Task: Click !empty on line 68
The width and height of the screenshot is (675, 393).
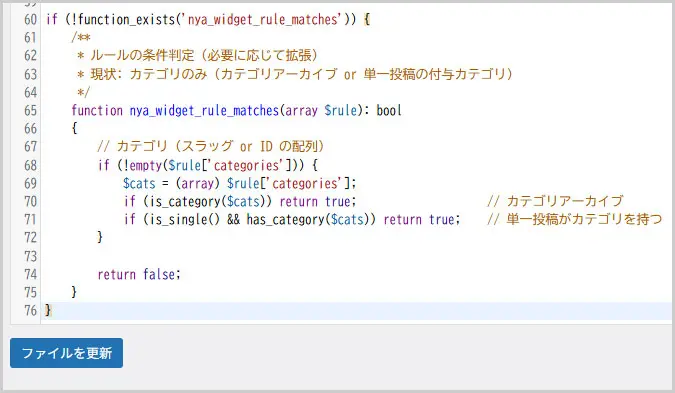Action: point(142,165)
